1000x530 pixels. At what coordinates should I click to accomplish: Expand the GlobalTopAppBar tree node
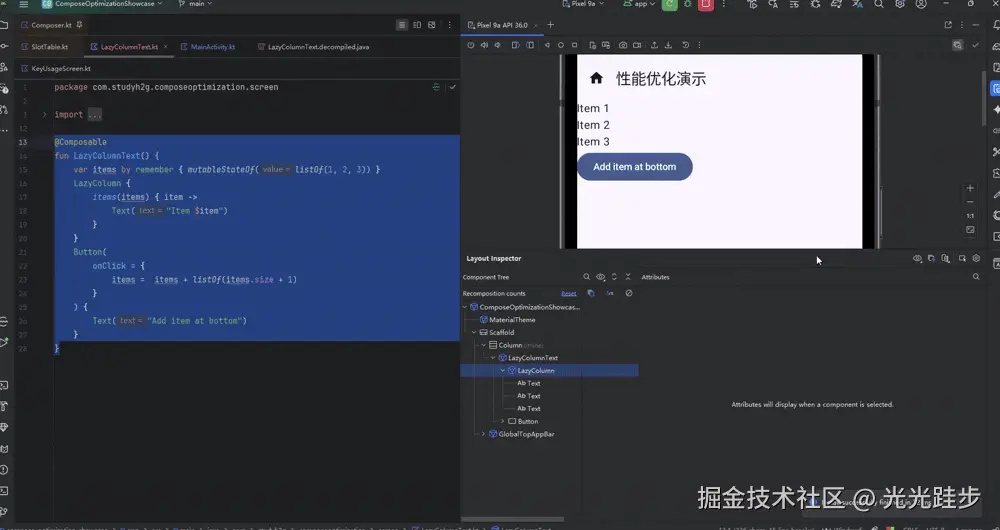(483, 434)
